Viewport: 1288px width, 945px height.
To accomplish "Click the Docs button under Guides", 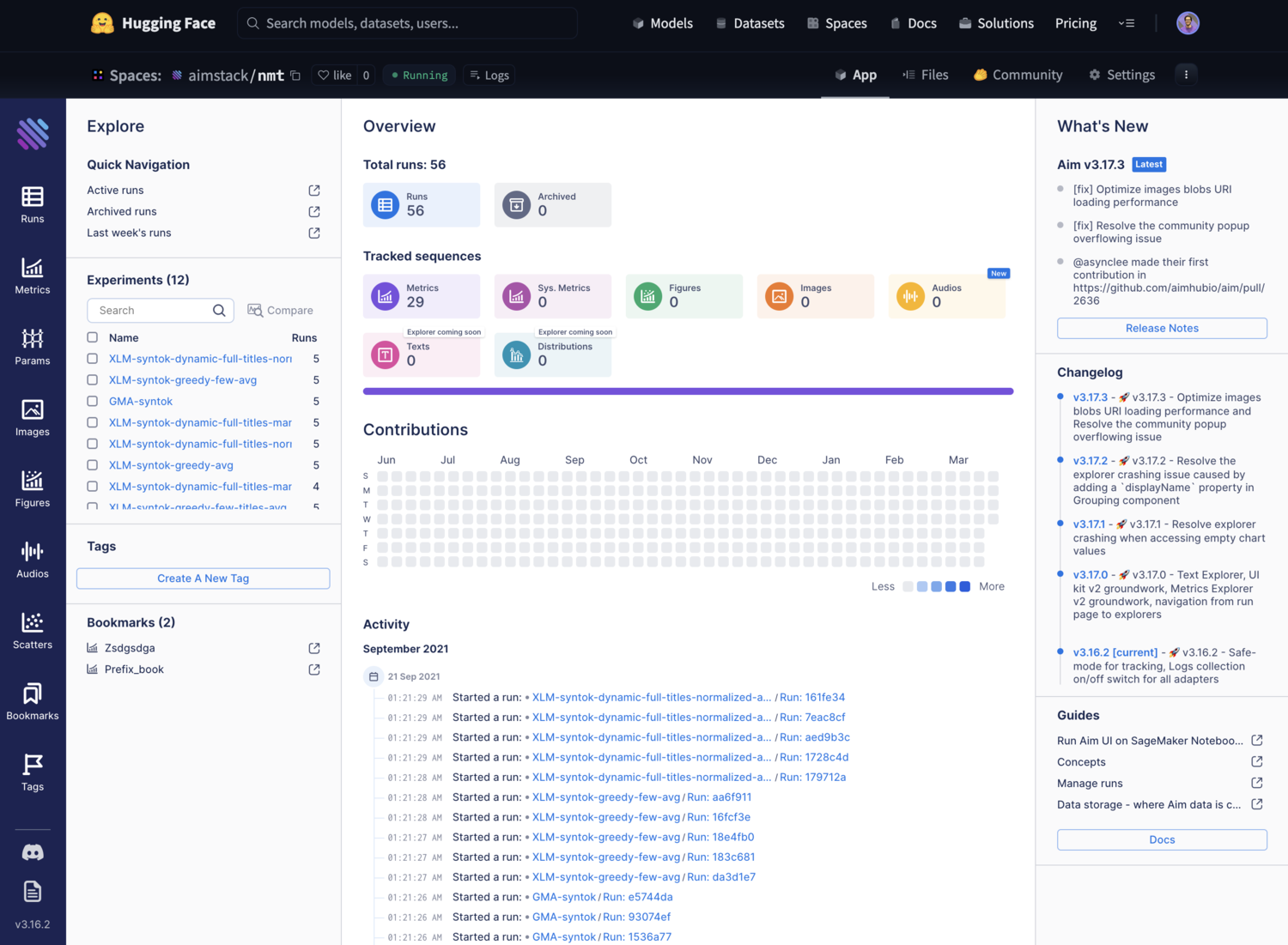I will 1162,839.
